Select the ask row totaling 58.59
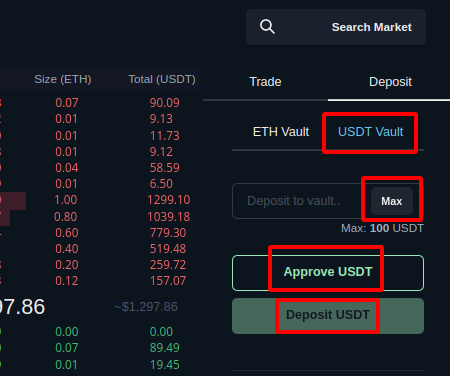 (x=99, y=168)
